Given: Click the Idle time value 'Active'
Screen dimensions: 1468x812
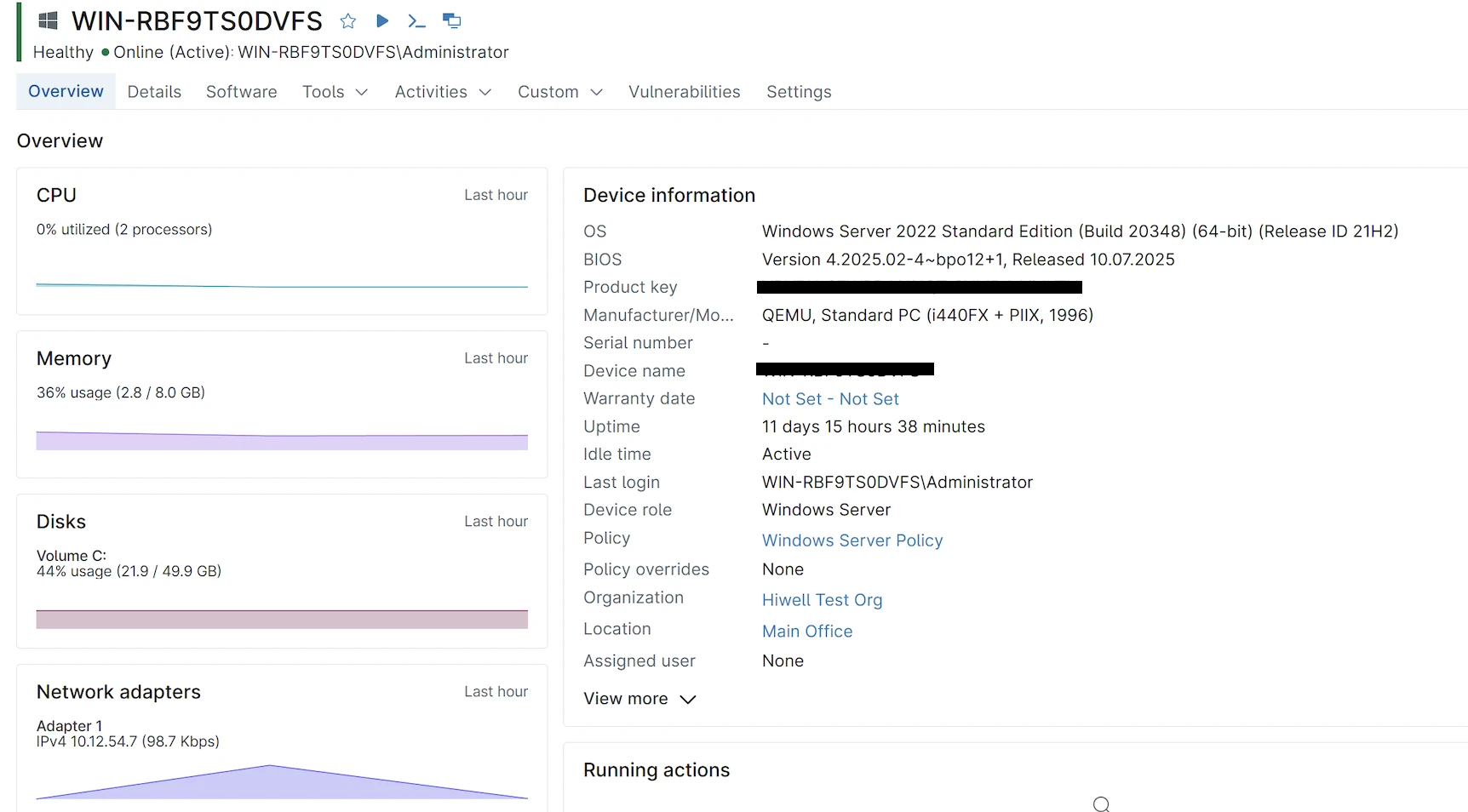Looking at the screenshot, I should [x=787, y=455].
